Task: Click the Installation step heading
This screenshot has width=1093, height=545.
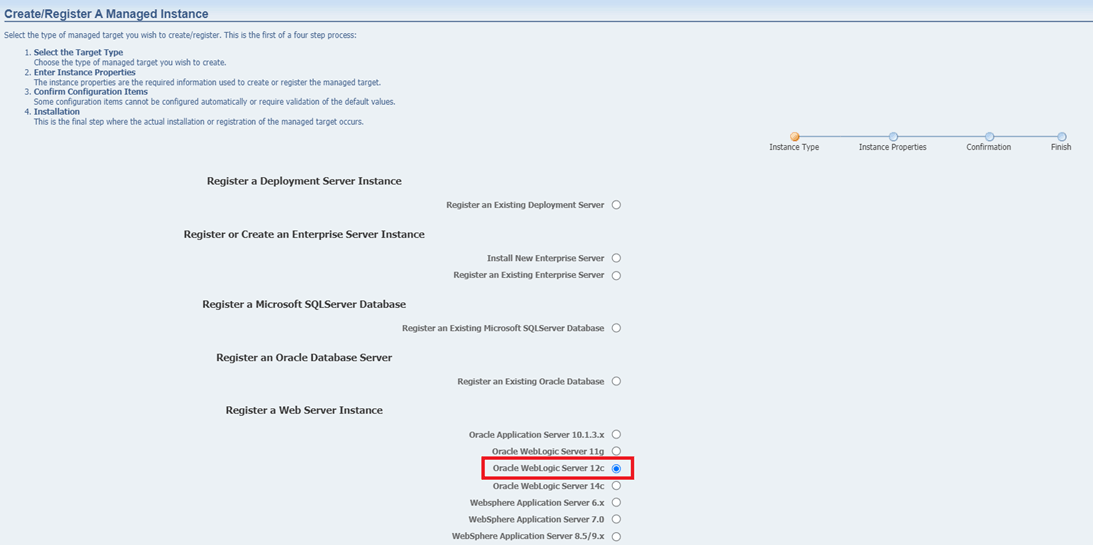Action: click(x=56, y=111)
